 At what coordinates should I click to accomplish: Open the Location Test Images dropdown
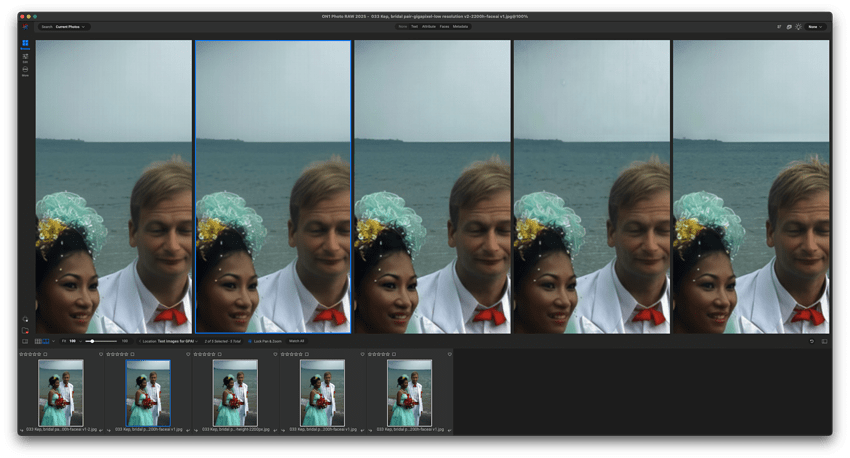pyautogui.click(x=171, y=341)
